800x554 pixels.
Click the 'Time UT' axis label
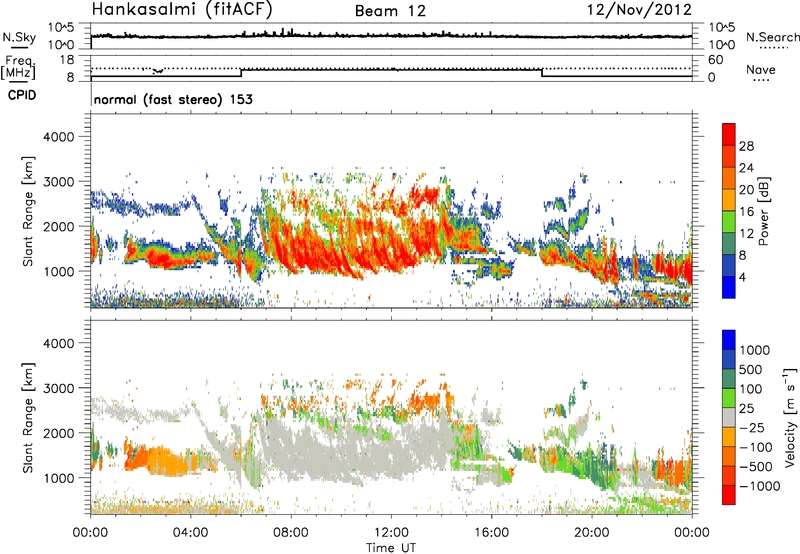[x=391, y=548]
